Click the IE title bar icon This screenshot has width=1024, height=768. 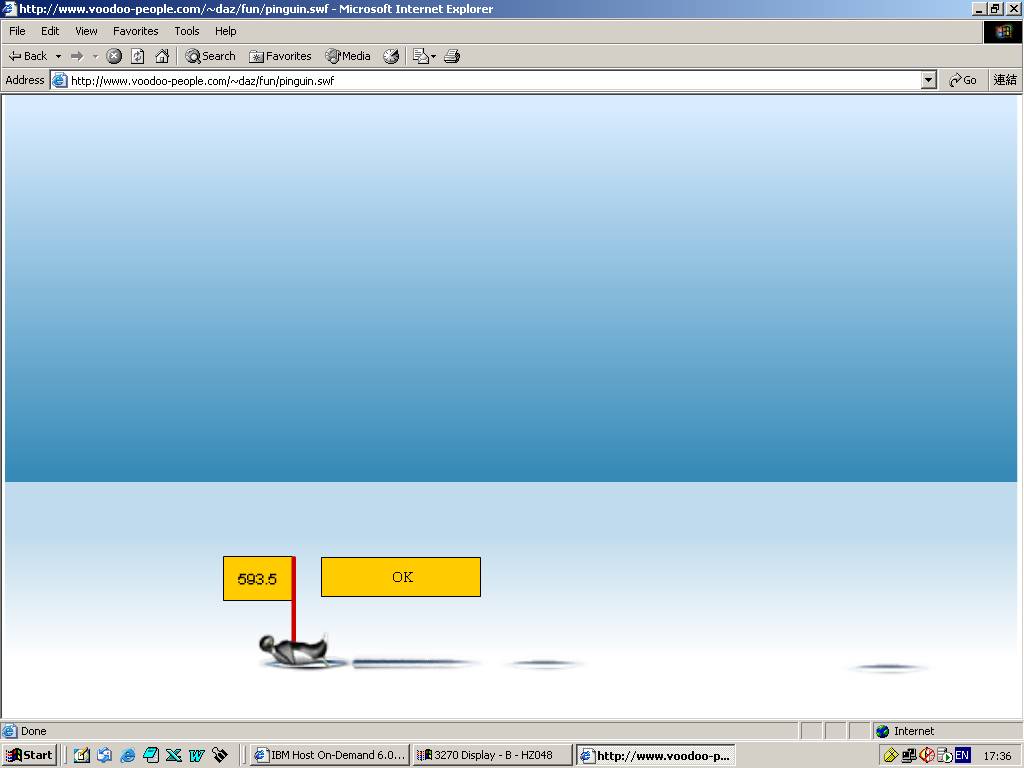coord(9,8)
